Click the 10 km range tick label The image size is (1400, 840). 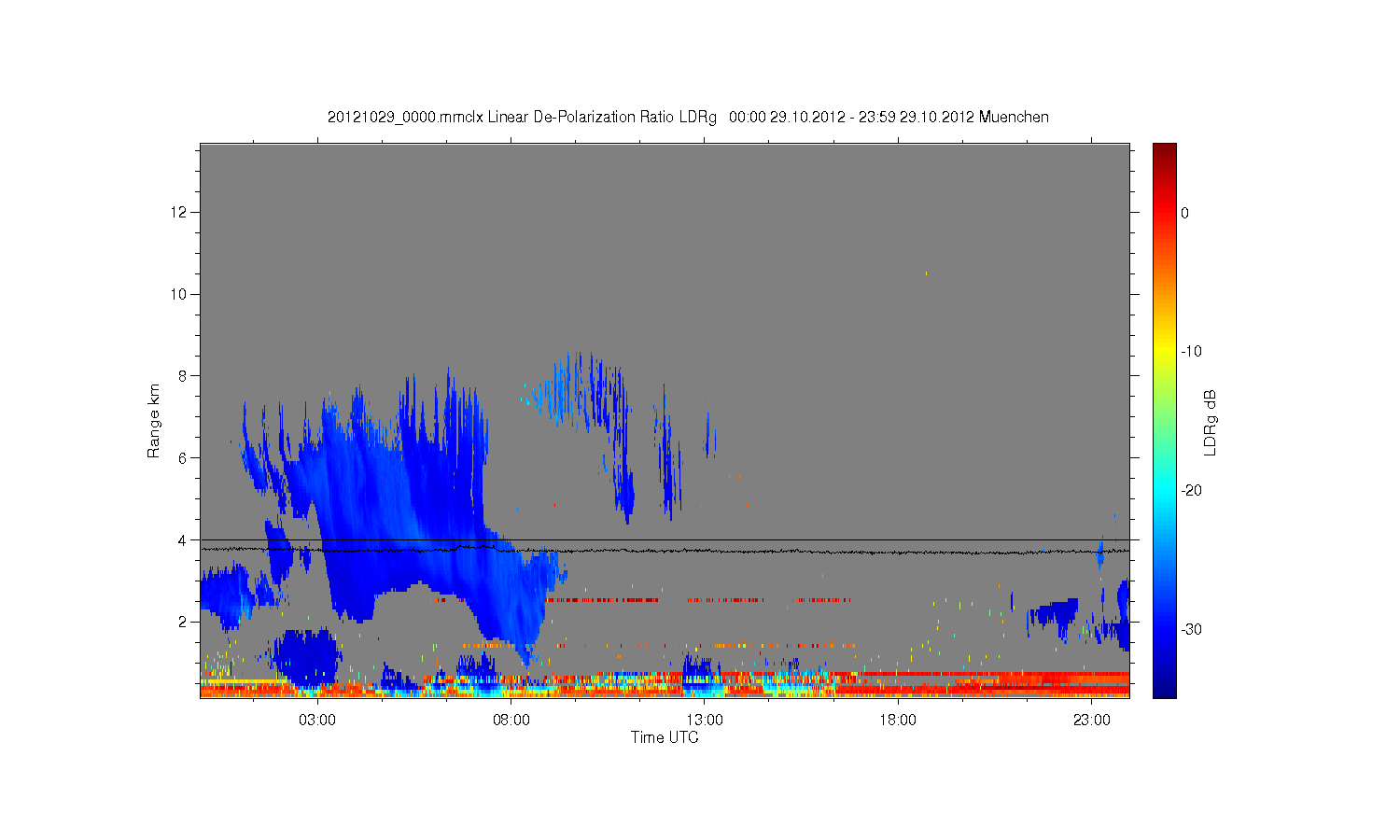179,294
